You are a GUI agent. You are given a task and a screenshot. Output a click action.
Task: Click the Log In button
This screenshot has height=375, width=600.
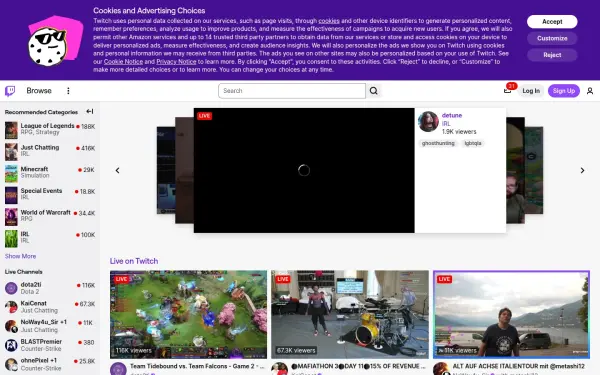point(531,91)
